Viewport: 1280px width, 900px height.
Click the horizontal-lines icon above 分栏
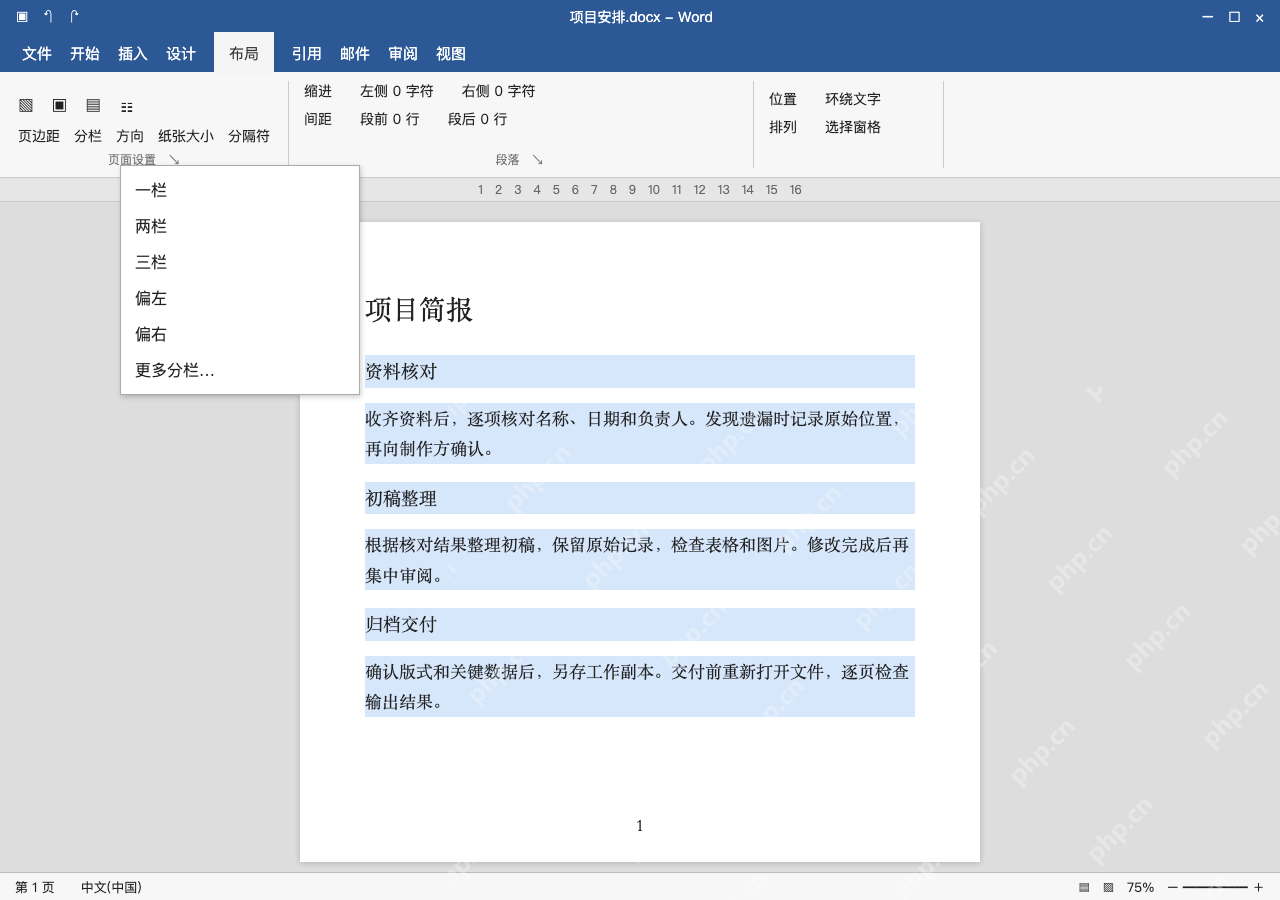pos(93,105)
